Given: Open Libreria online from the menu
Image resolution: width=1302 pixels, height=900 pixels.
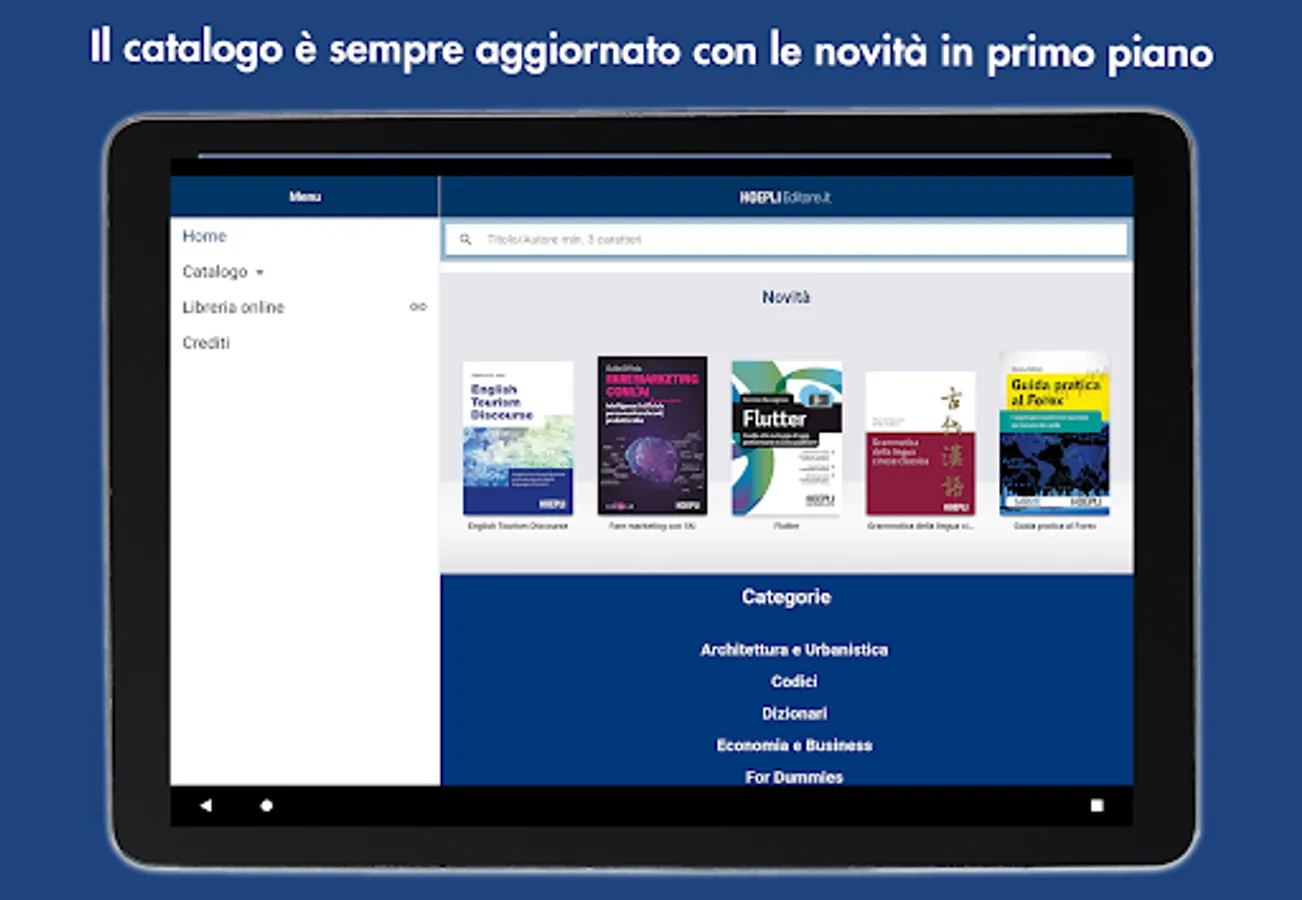Looking at the screenshot, I should [x=233, y=307].
